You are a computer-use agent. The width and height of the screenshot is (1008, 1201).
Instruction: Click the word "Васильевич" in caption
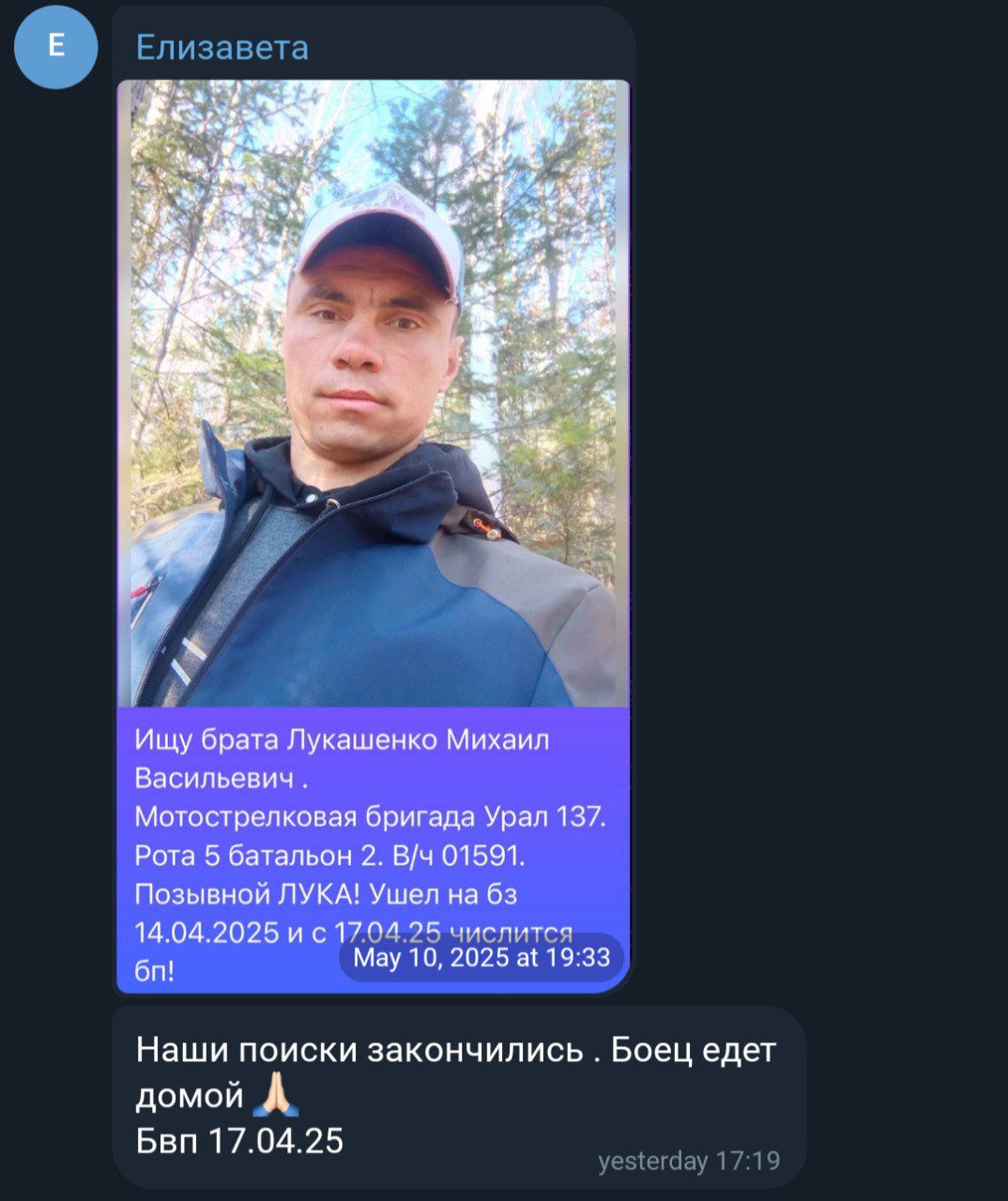click(x=214, y=779)
